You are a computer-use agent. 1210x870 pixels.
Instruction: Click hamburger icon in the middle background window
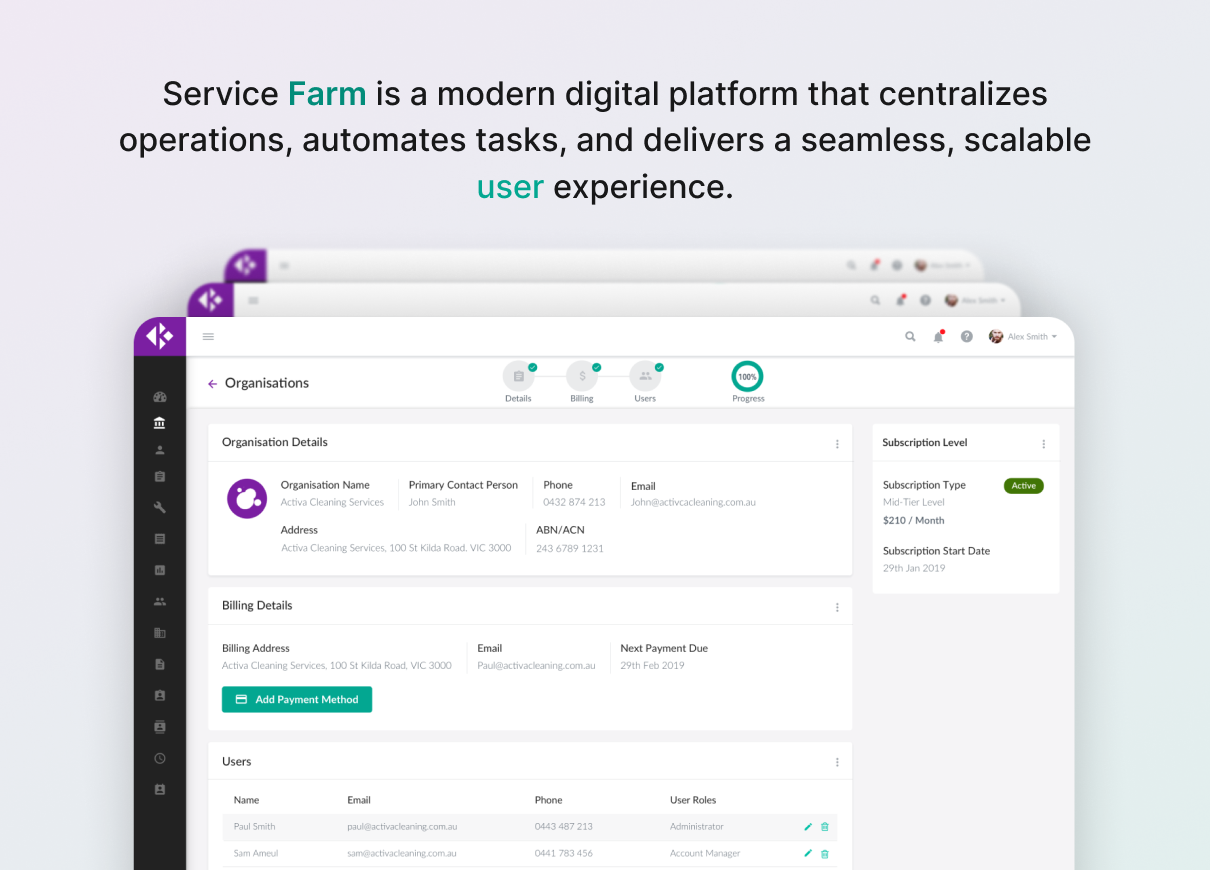click(253, 300)
